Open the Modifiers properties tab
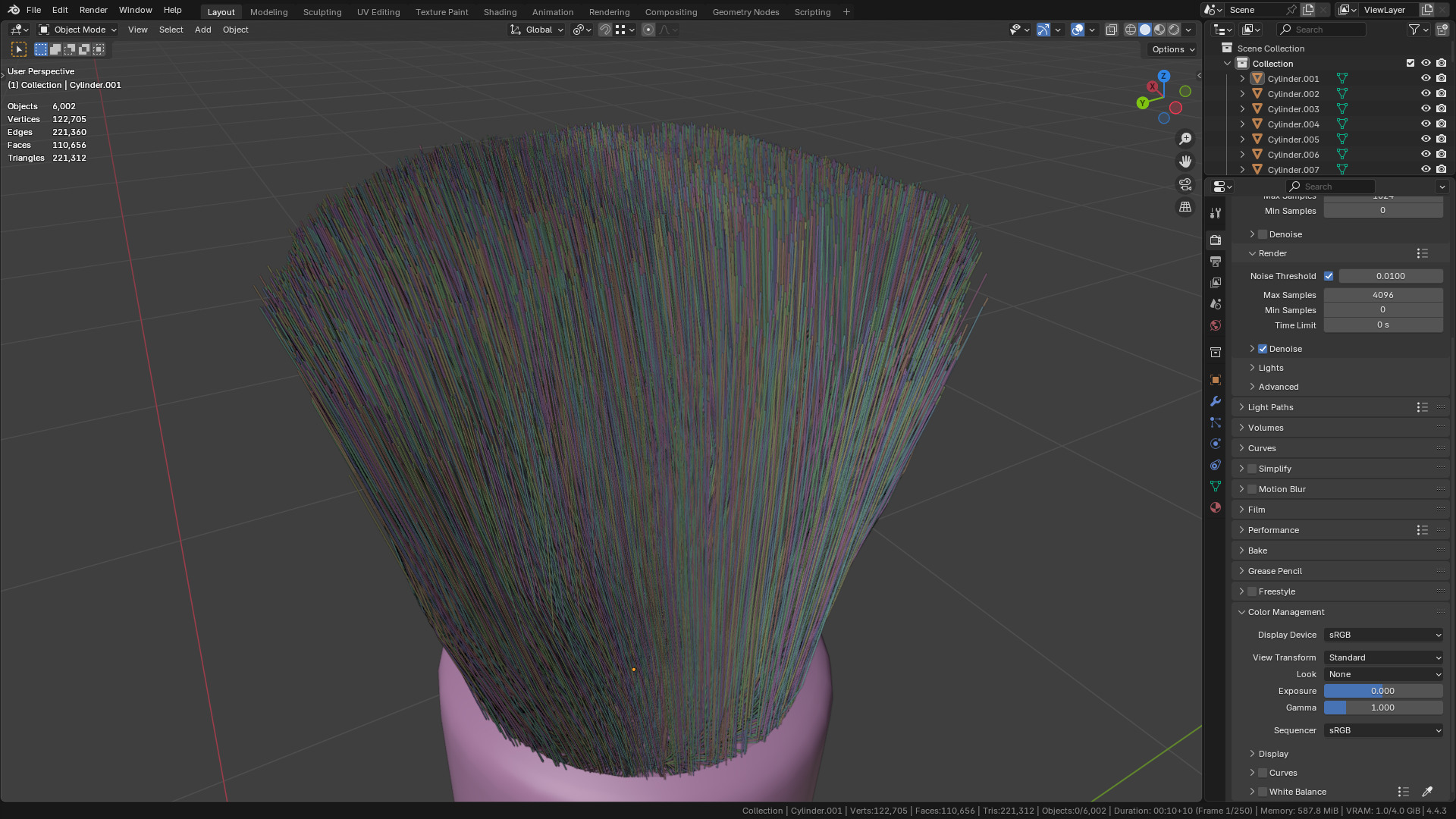 (1216, 401)
